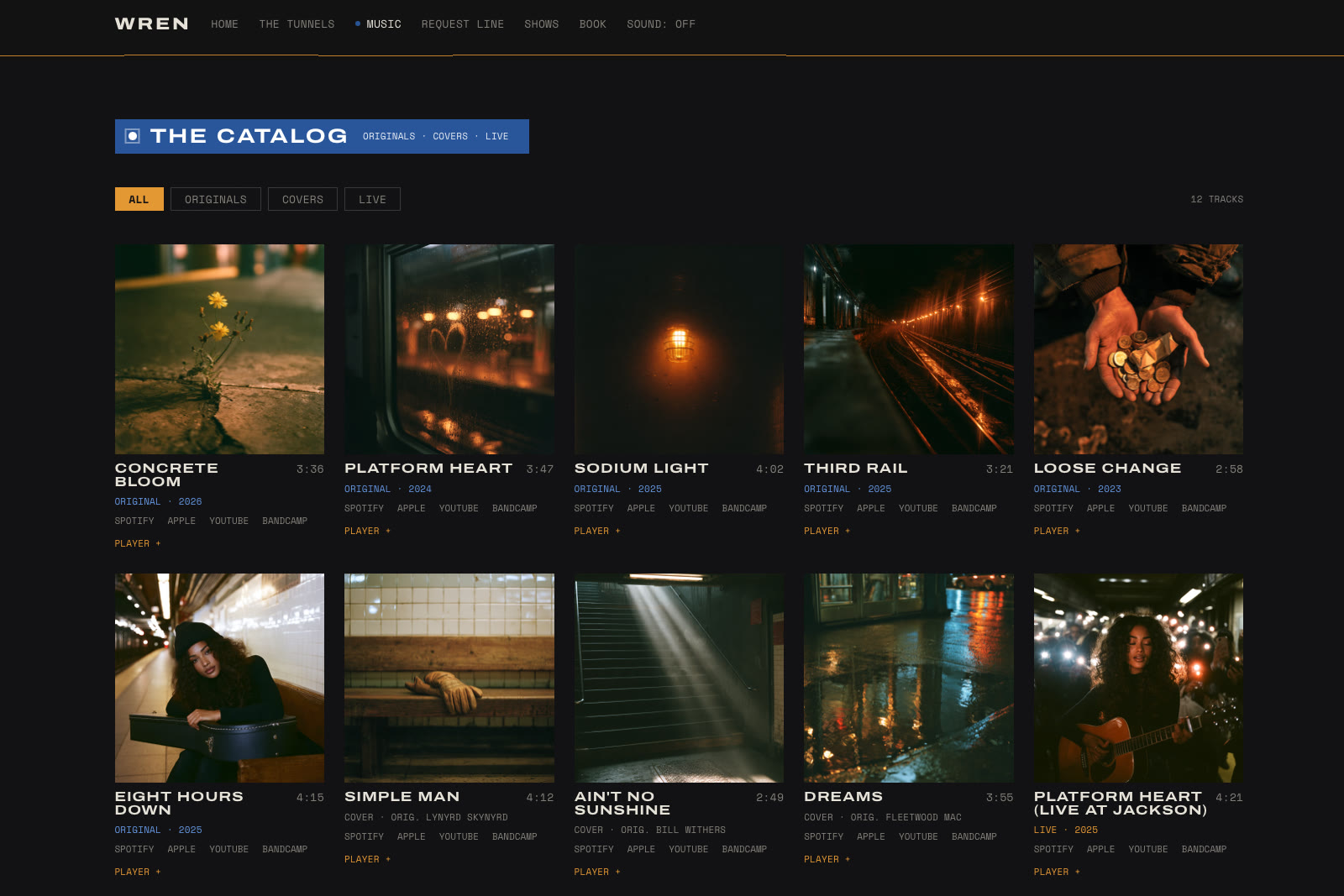Open the Platform Heart rainy window cover
Viewport: 1344px width, 896px height.
(x=449, y=349)
